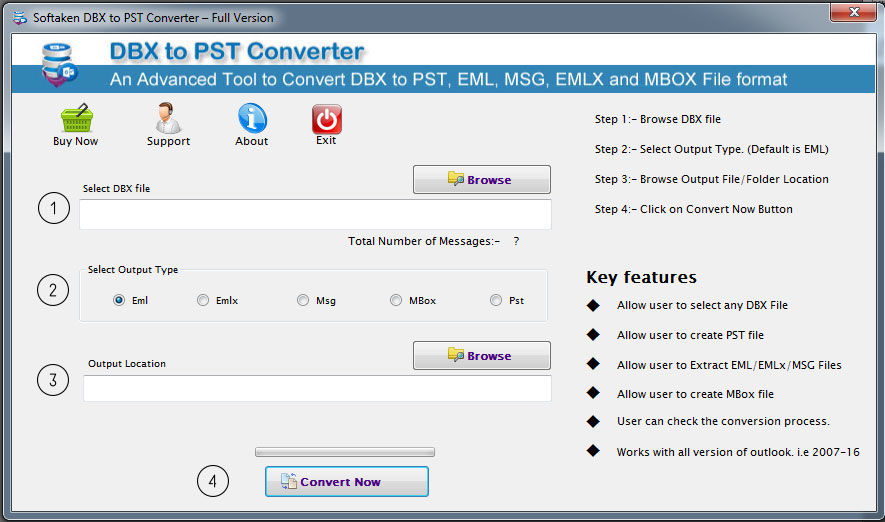
Task: Click 'User can check the conversion process.'
Action: click(x=723, y=421)
